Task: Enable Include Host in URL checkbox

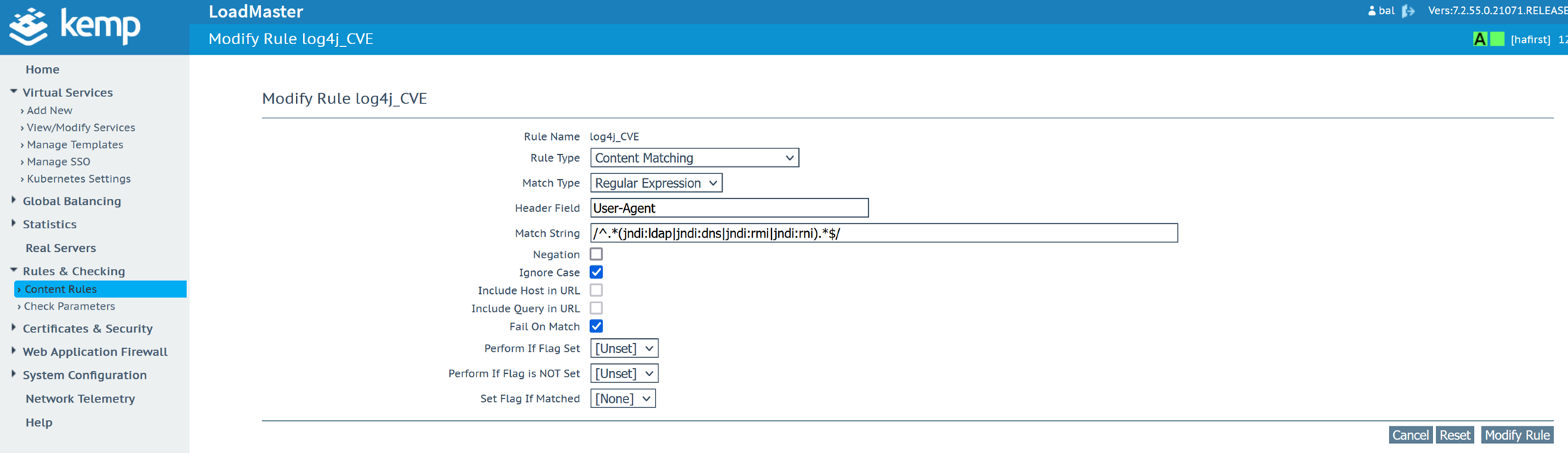Action: pos(596,290)
